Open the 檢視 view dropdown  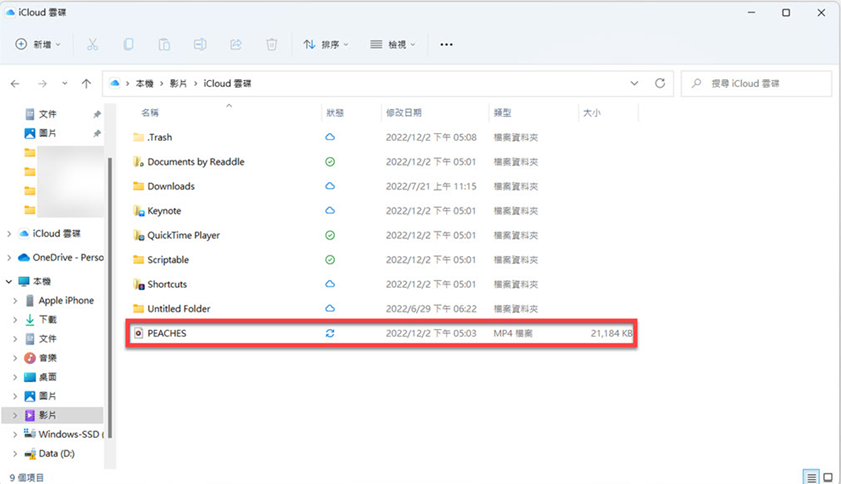coord(393,45)
